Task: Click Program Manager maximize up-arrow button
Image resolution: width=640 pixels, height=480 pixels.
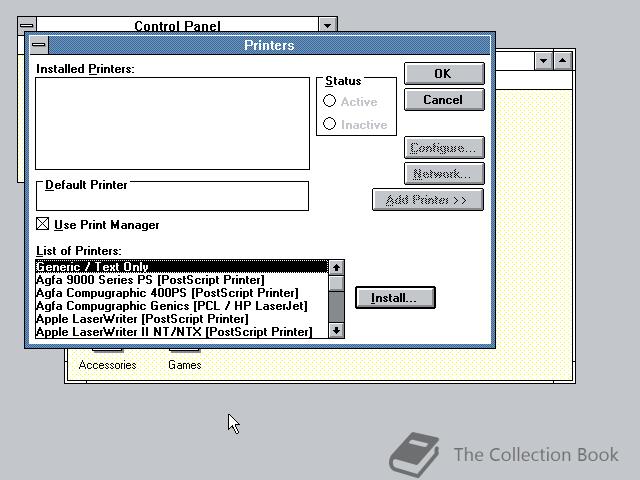Action: 563,61
